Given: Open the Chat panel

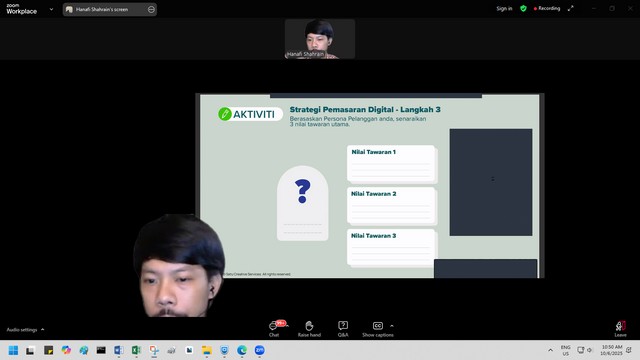Looking at the screenshot, I should click(x=274, y=329).
